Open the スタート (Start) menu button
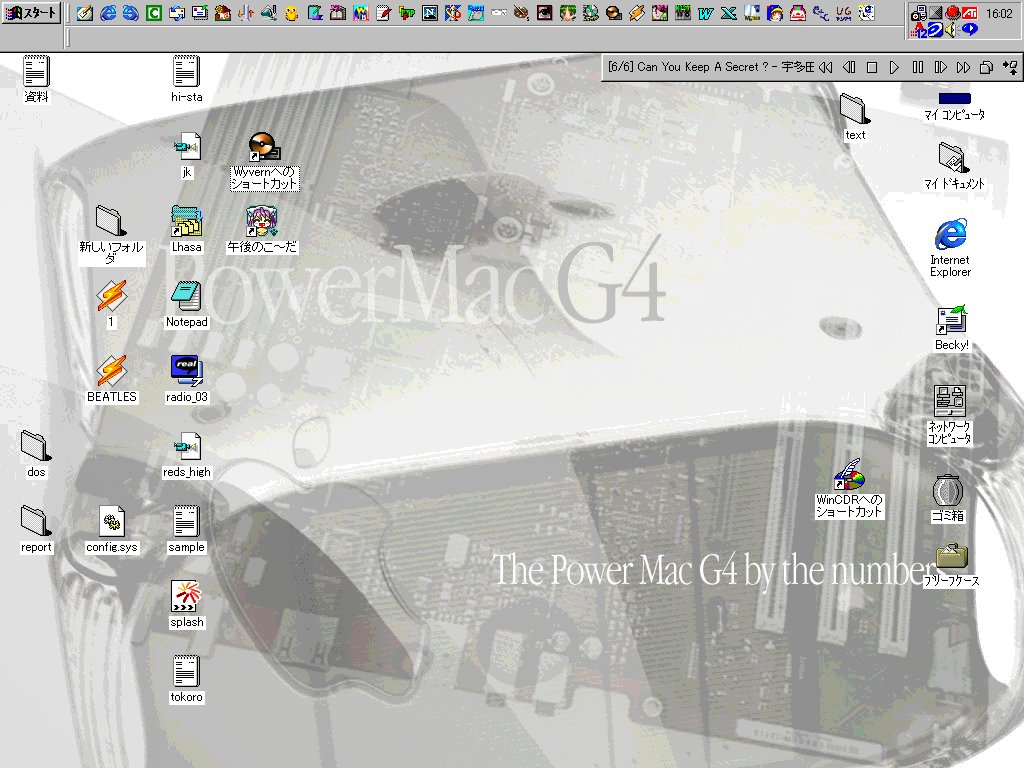The width and height of the screenshot is (1024, 768). click(x=30, y=13)
